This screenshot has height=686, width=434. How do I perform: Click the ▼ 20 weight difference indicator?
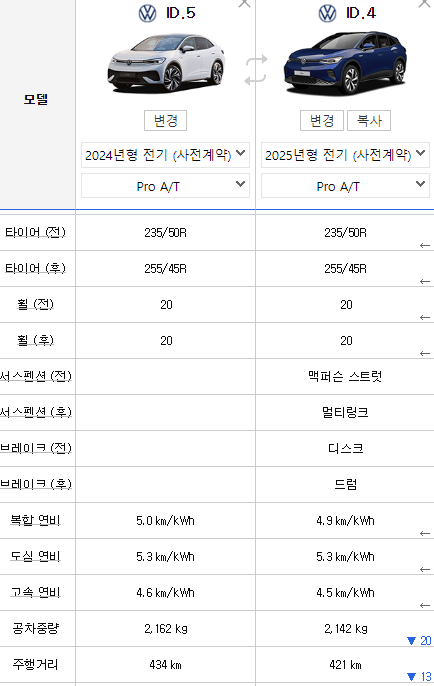point(419,640)
